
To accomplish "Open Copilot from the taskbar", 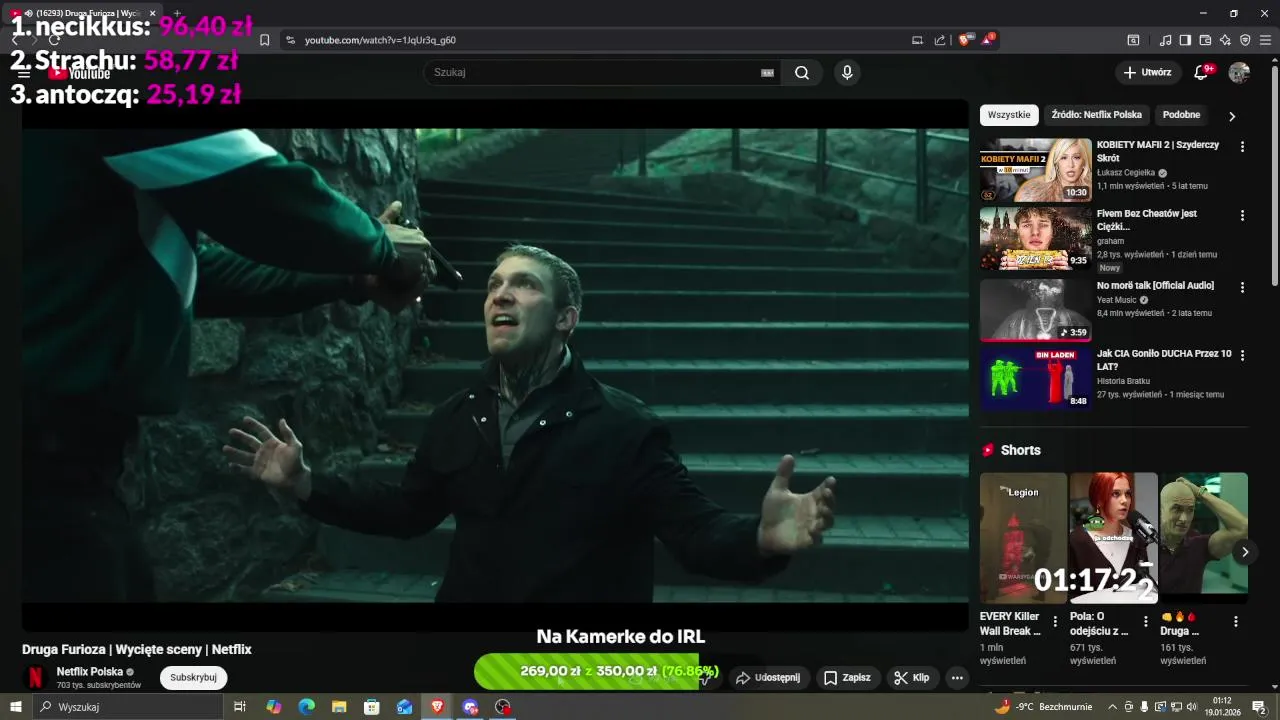I will 273,707.
